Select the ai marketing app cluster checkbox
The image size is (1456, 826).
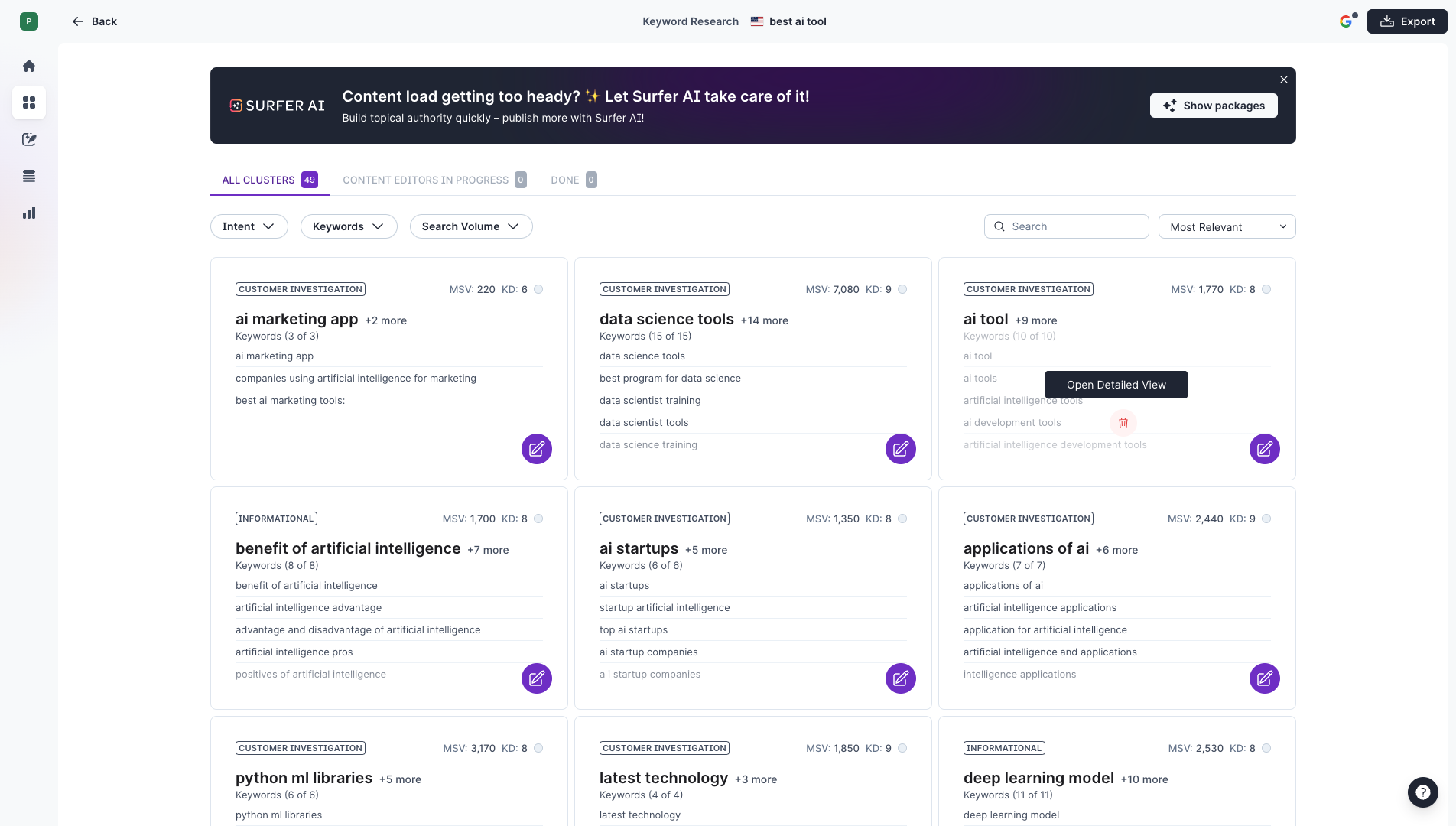(x=538, y=289)
